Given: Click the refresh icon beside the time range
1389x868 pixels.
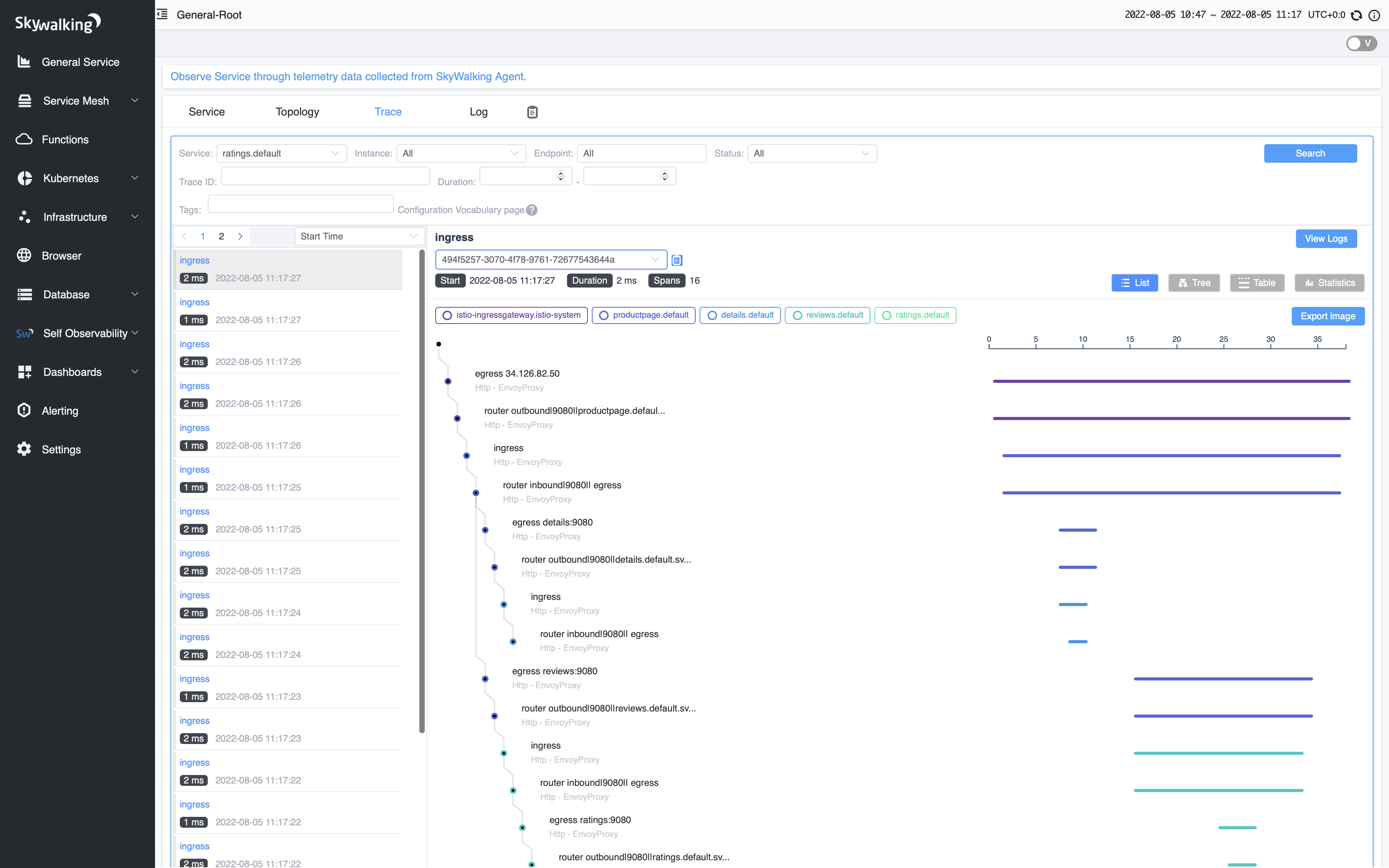Looking at the screenshot, I should tap(1356, 15).
